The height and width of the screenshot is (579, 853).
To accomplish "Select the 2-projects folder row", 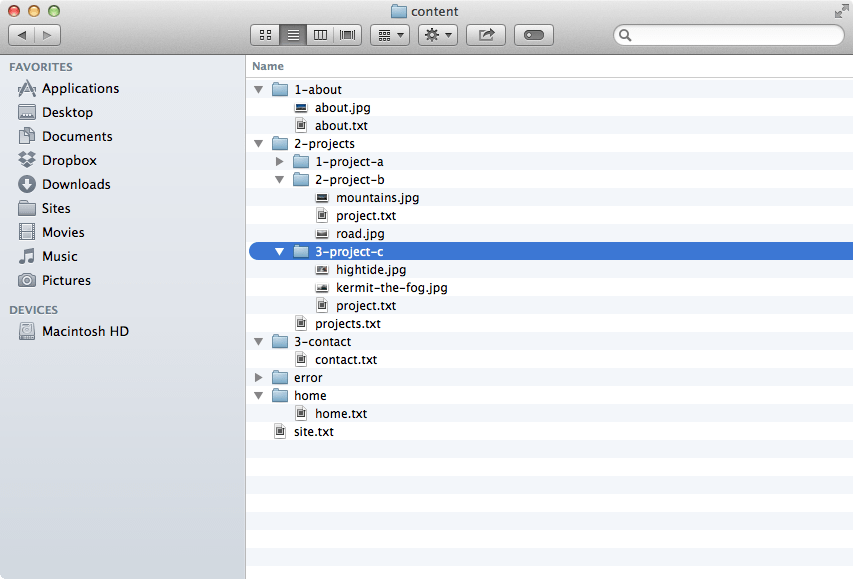I will [549, 143].
